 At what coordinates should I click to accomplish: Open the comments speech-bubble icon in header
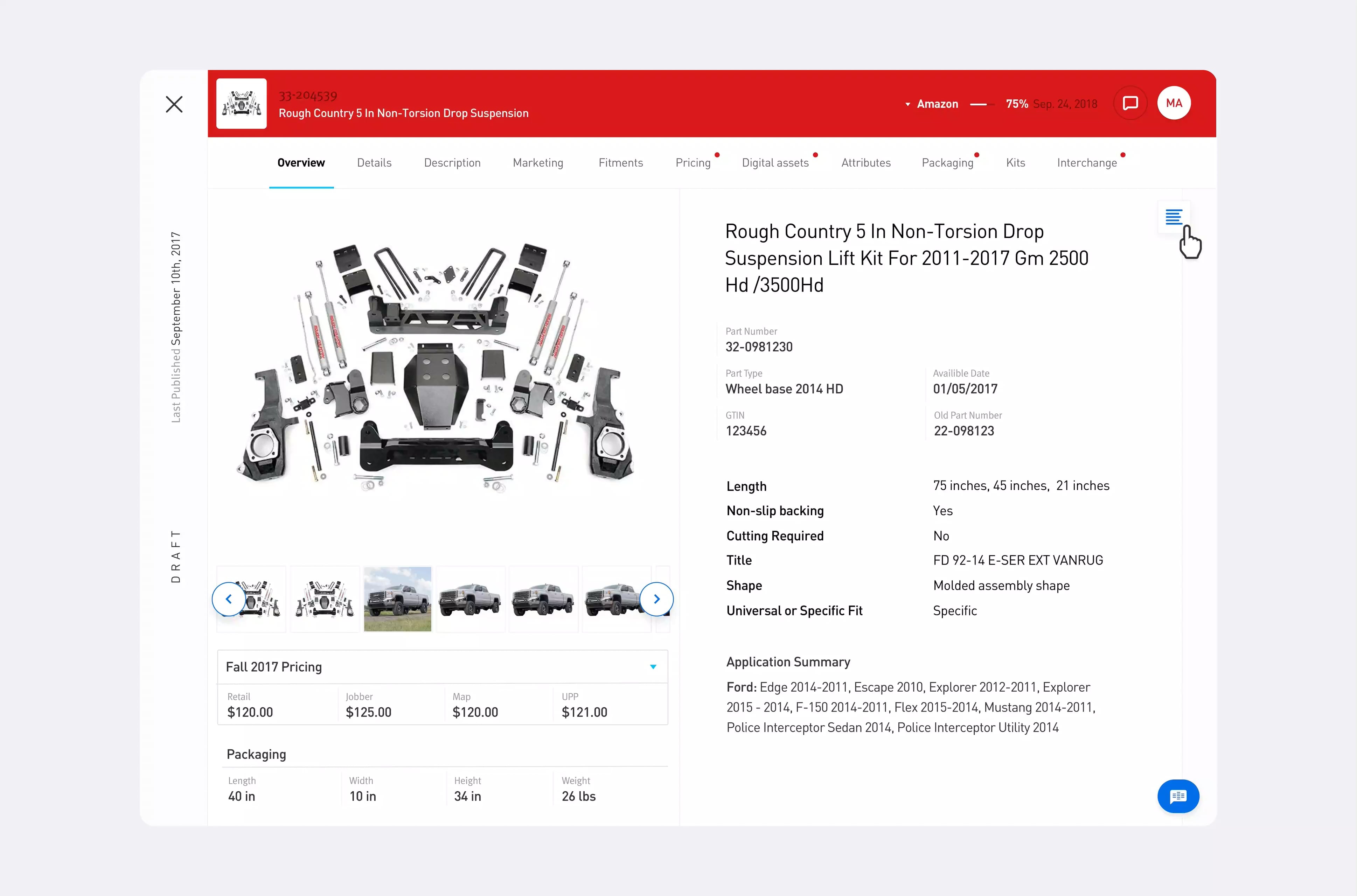click(x=1130, y=104)
